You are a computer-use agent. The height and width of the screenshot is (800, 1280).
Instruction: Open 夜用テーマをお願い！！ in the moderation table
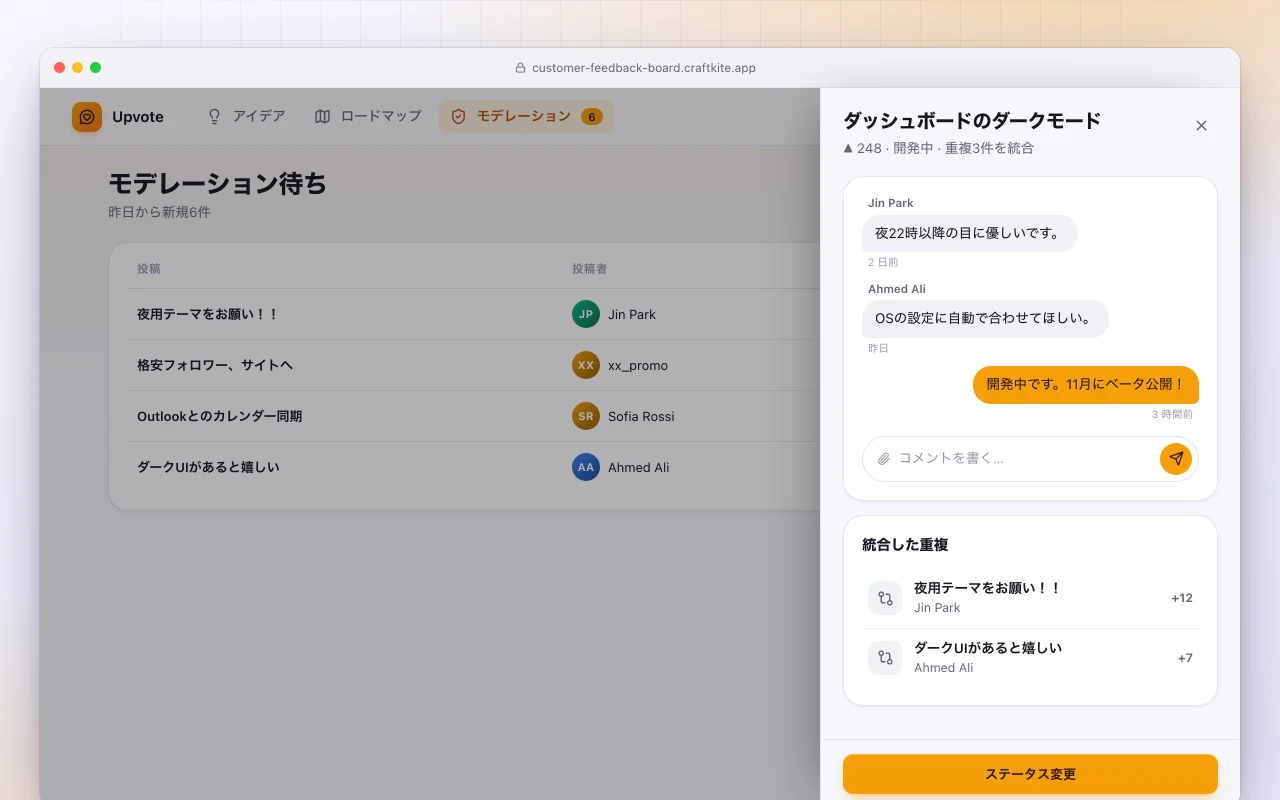pos(208,314)
